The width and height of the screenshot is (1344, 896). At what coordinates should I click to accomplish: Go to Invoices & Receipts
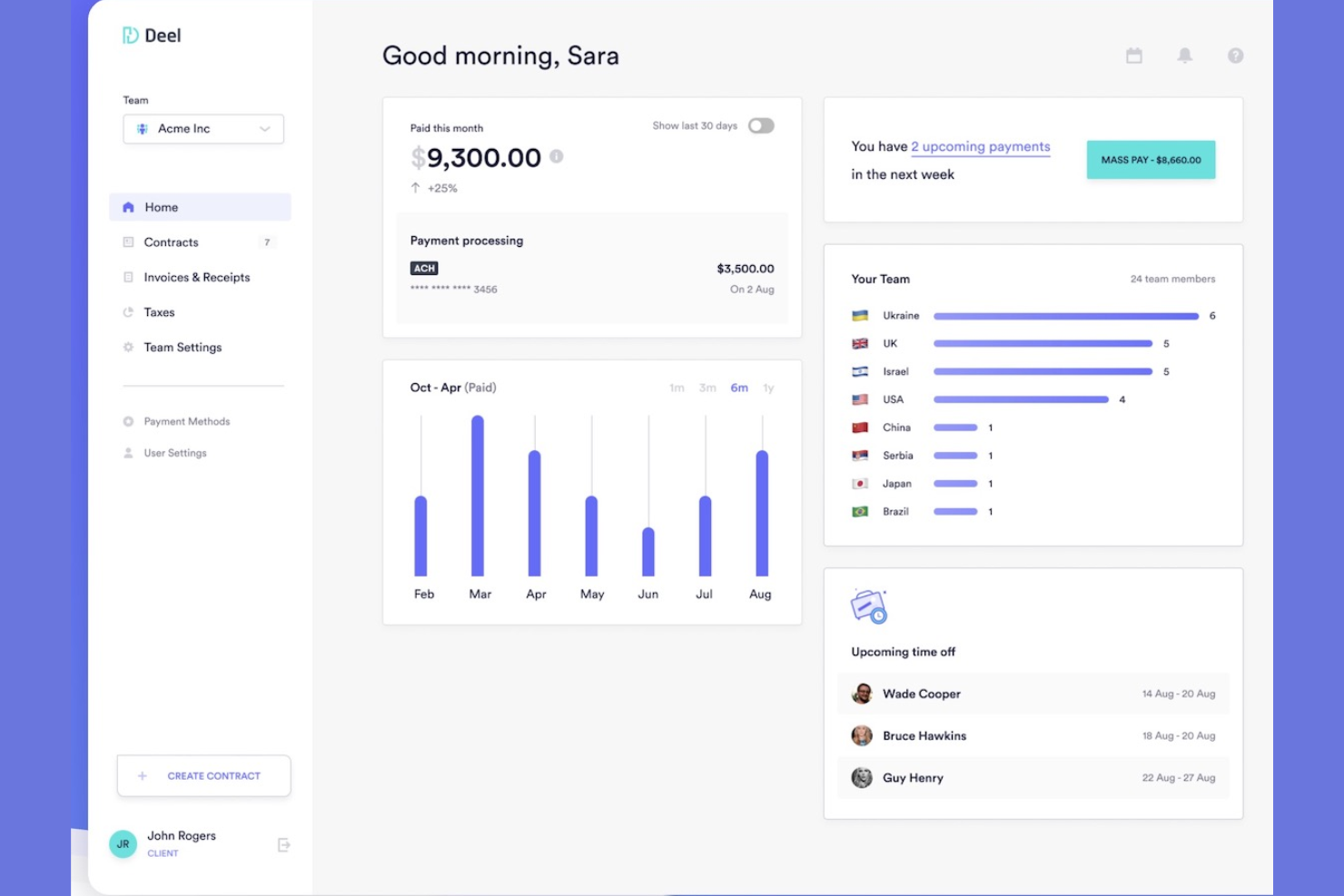(196, 278)
